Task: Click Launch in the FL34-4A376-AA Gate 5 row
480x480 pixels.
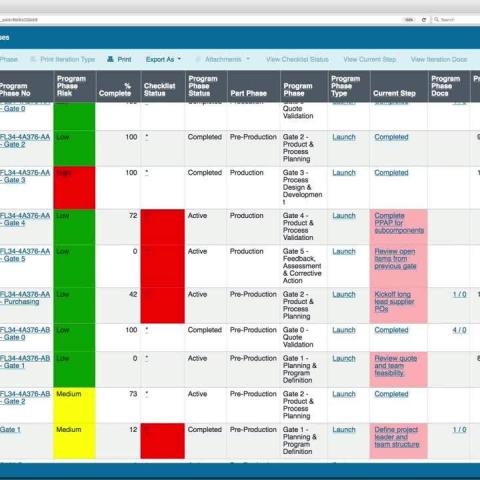Action: (344, 251)
